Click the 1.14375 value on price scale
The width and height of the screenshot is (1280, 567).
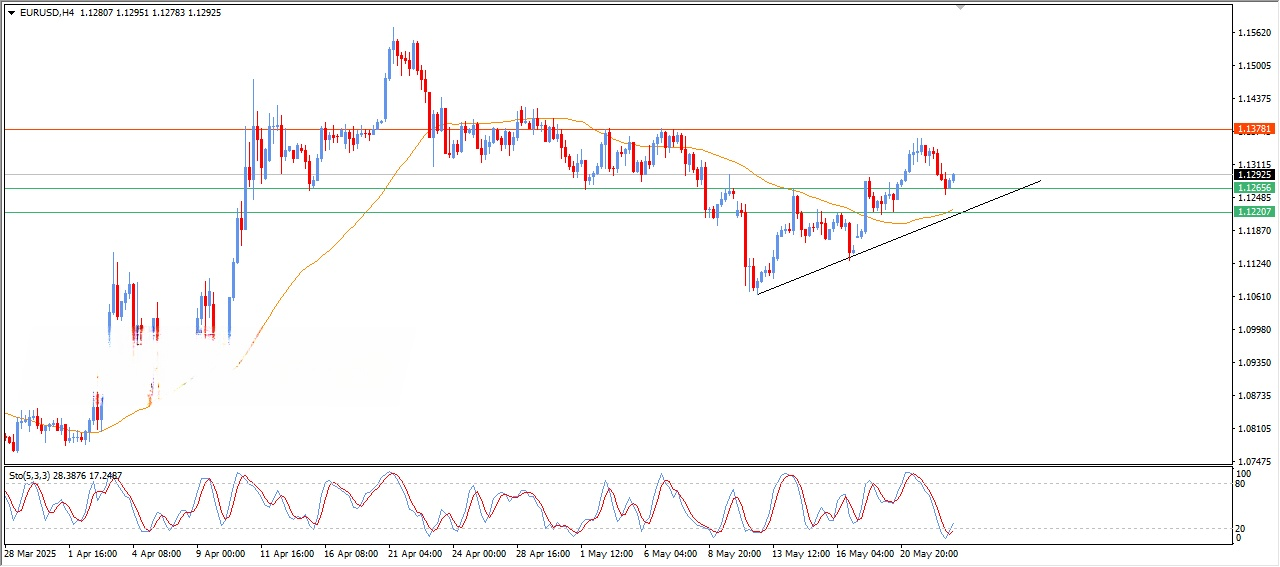tap(1254, 99)
